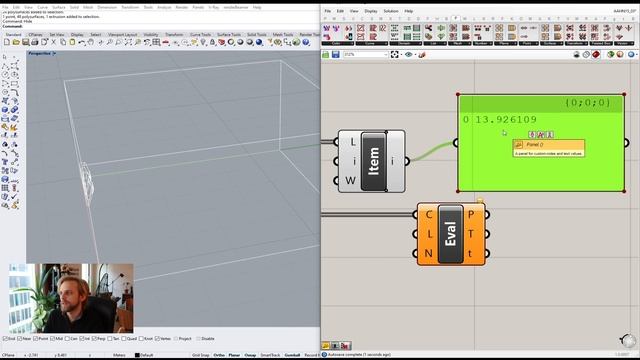This screenshot has height=360, width=640.
Task: Click the Copy icon in Rhino toolbar
Action: (63, 42)
